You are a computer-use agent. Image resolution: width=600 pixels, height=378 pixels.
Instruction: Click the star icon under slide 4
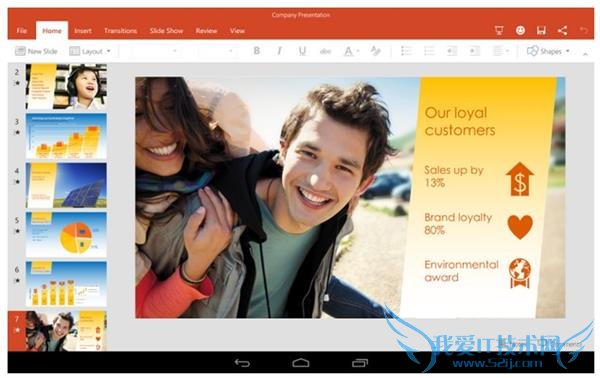[x=17, y=182]
